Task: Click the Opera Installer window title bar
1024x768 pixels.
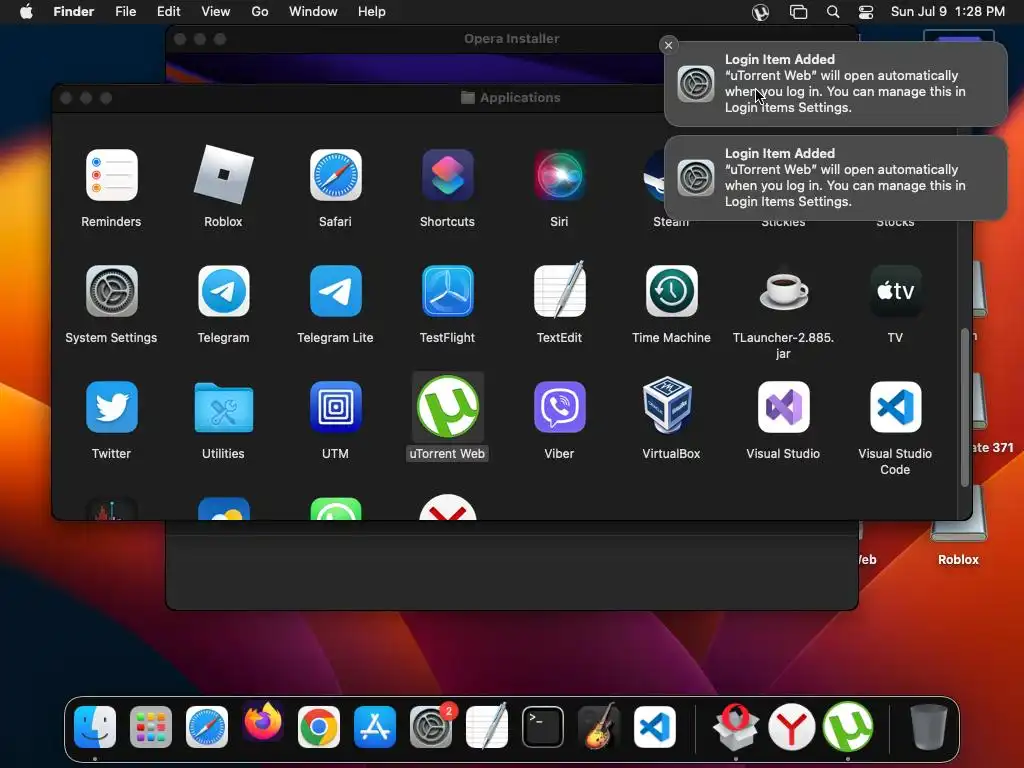Action: pyautogui.click(x=511, y=39)
